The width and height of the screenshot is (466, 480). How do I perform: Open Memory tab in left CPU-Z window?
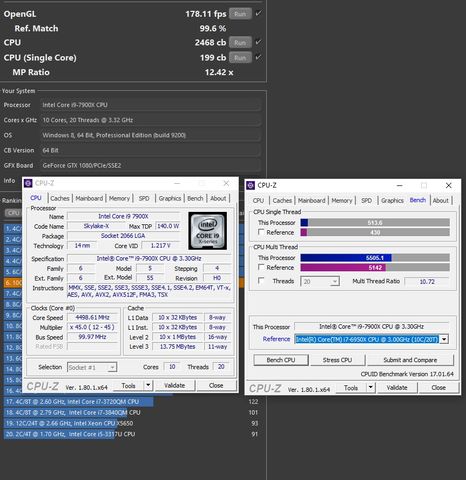coord(119,198)
